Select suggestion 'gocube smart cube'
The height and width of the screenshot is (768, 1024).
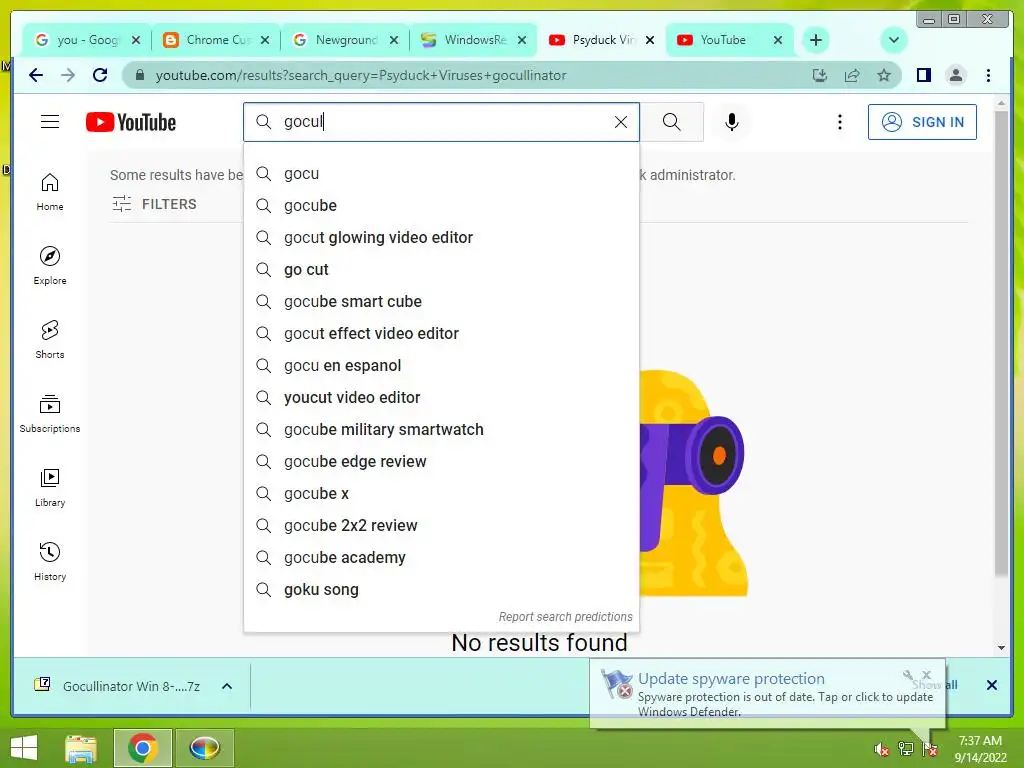click(441, 302)
